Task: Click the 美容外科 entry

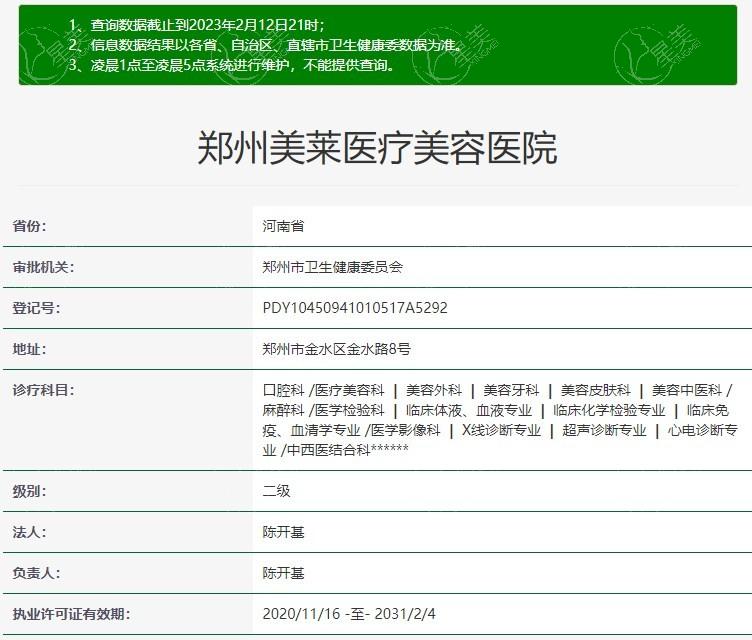Action: [x=434, y=391]
